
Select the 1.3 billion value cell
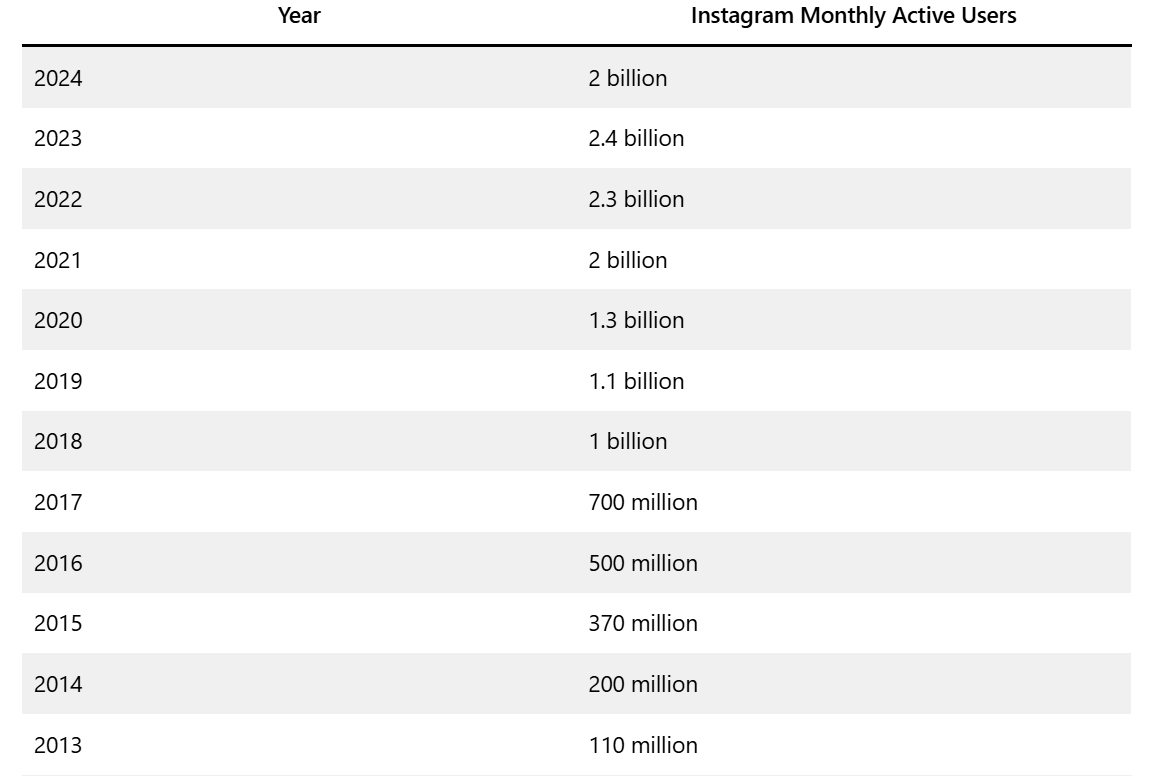(636, 320)
